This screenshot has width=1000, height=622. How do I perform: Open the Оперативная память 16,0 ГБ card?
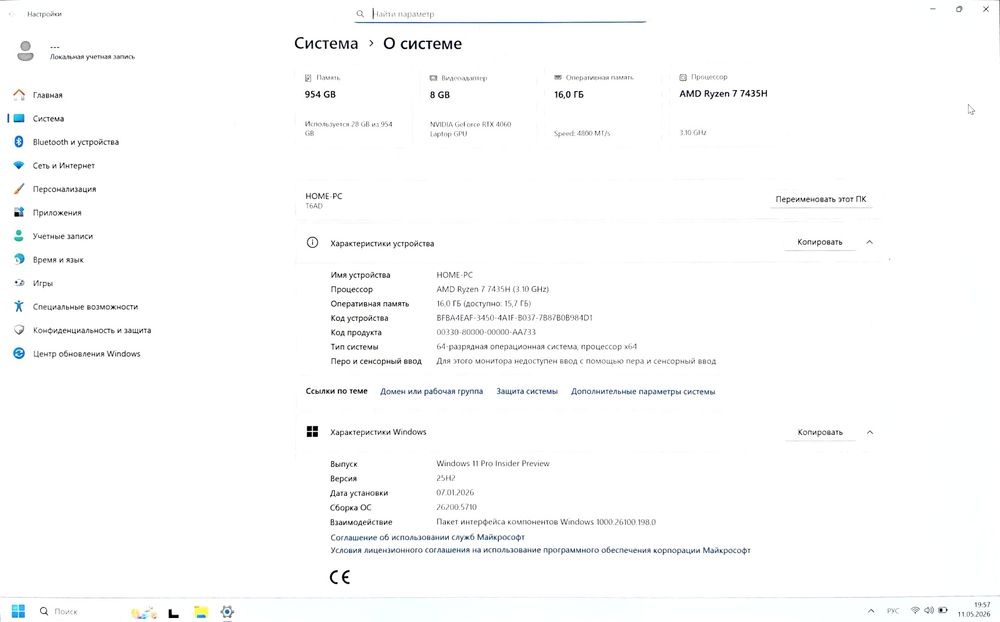point(603,105)
